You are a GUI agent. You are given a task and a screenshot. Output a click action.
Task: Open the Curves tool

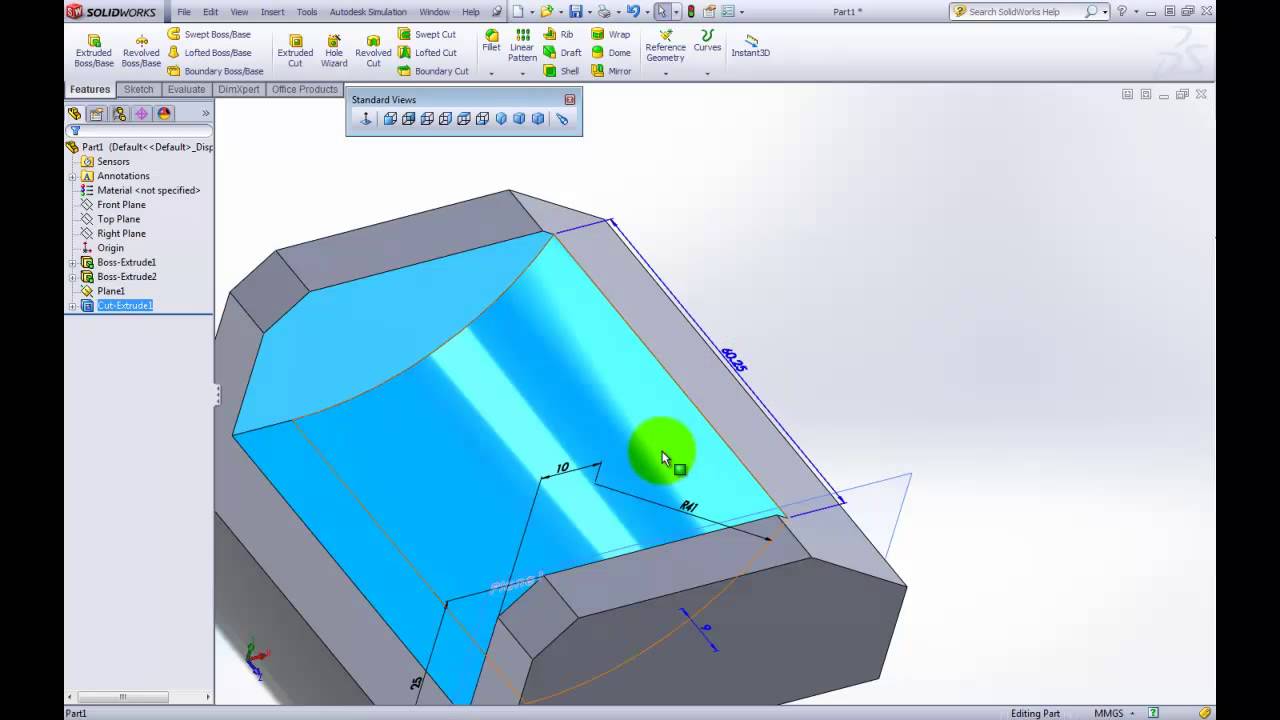707,40
